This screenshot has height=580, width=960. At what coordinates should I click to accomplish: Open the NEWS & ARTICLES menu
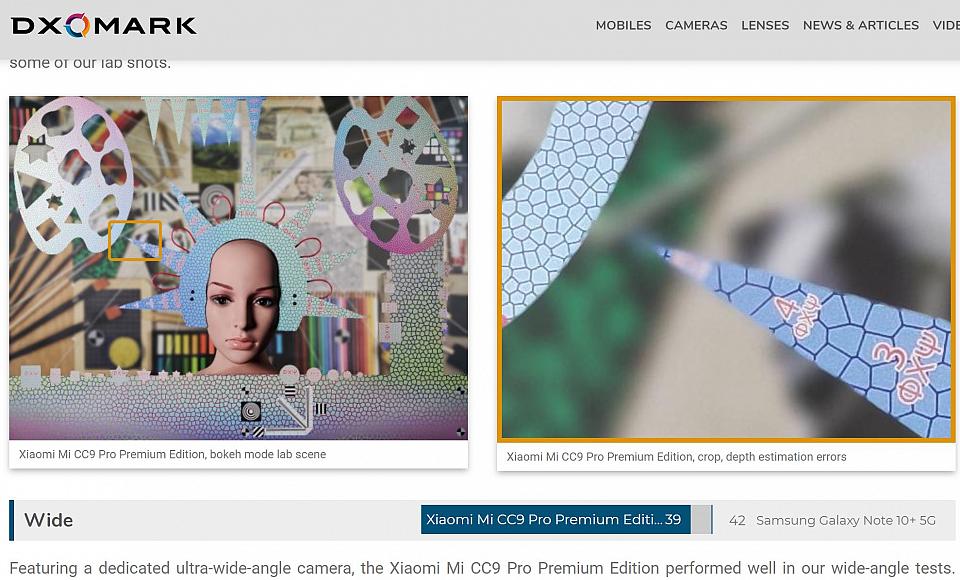(x=861, y=25)
